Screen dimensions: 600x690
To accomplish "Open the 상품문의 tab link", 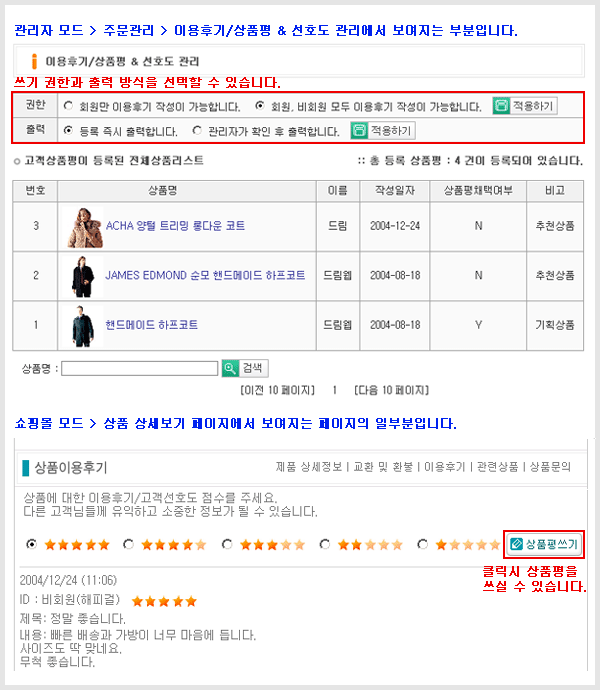I will point(550,466).
